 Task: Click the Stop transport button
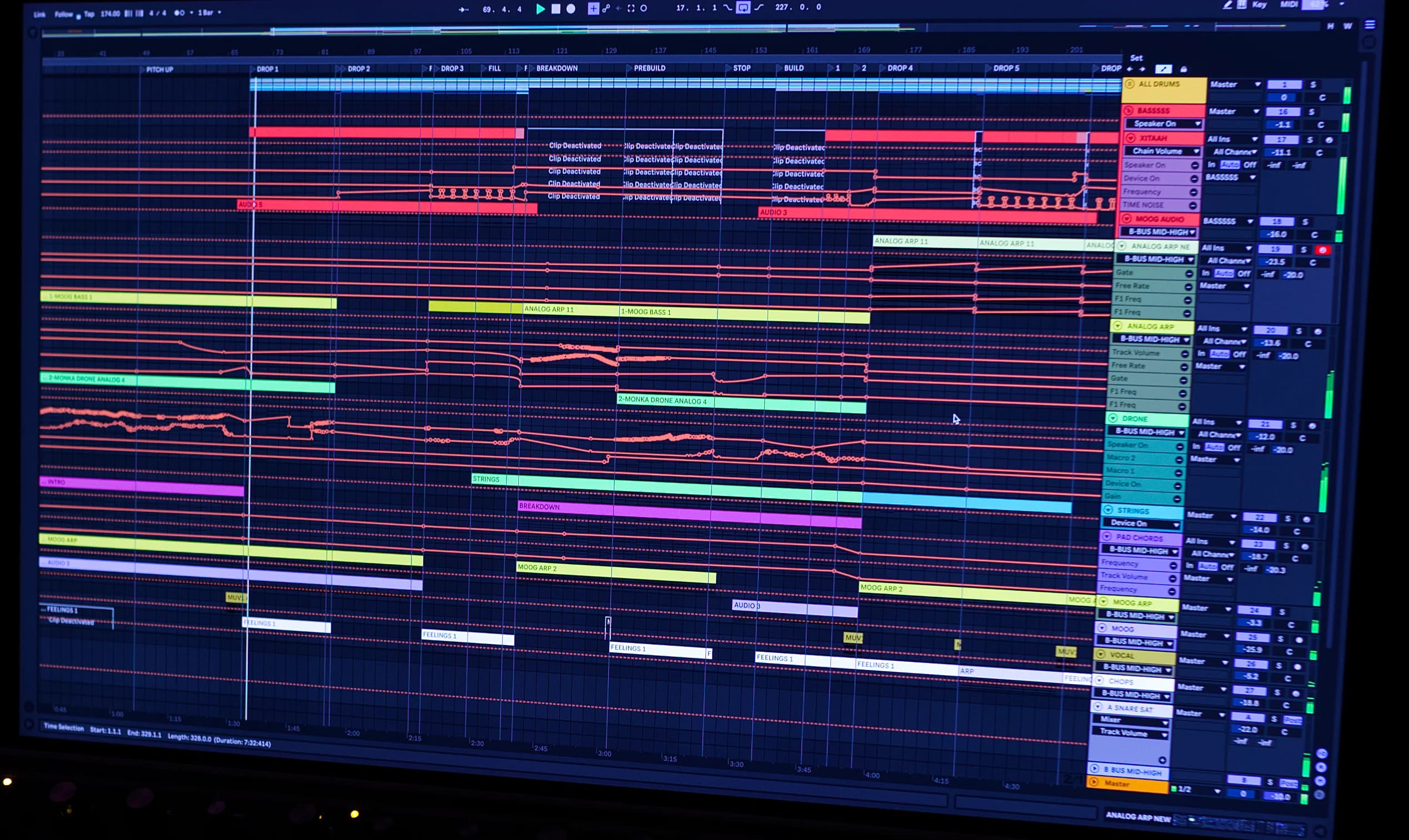point(556,8)
